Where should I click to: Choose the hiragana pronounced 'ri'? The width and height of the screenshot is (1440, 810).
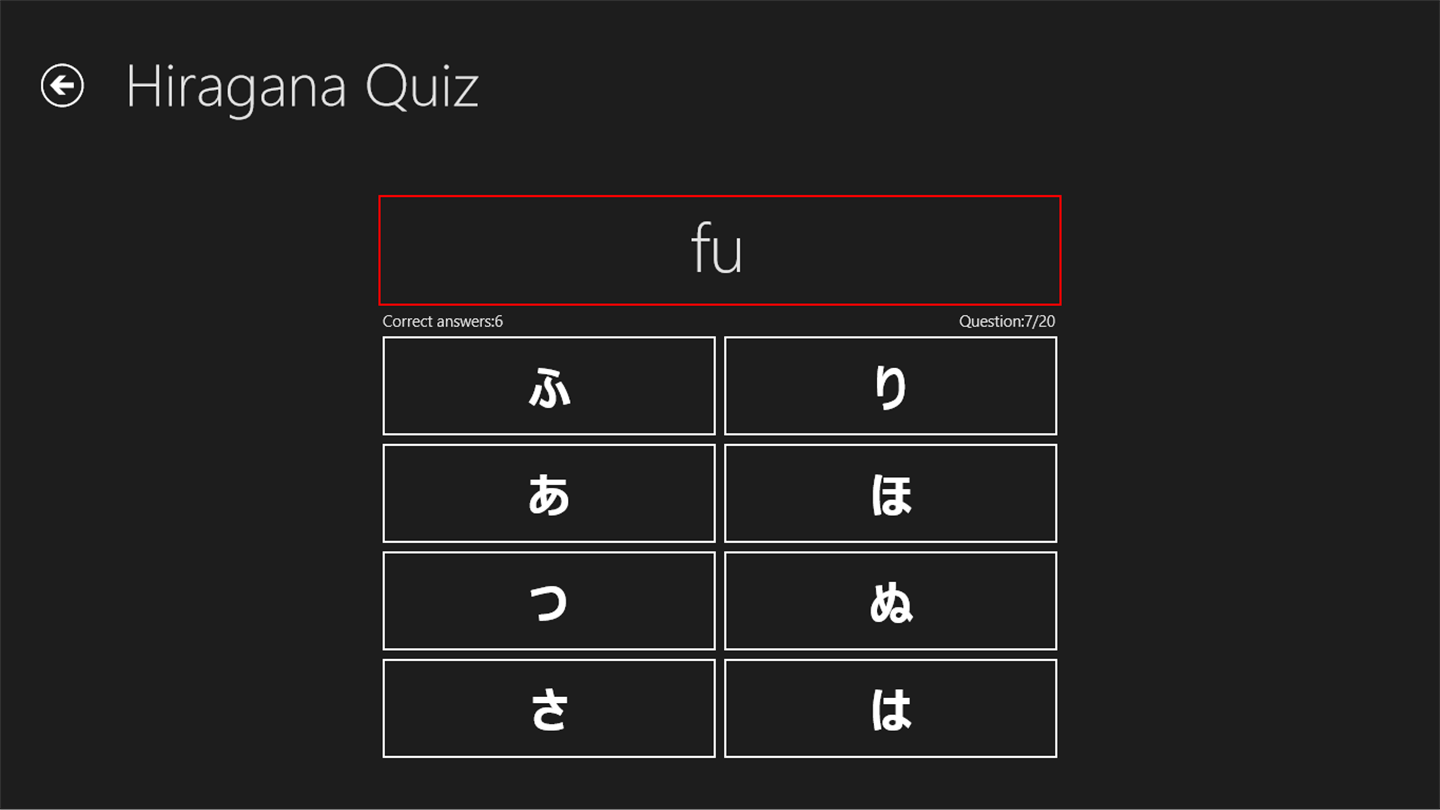tap(890, 386)
